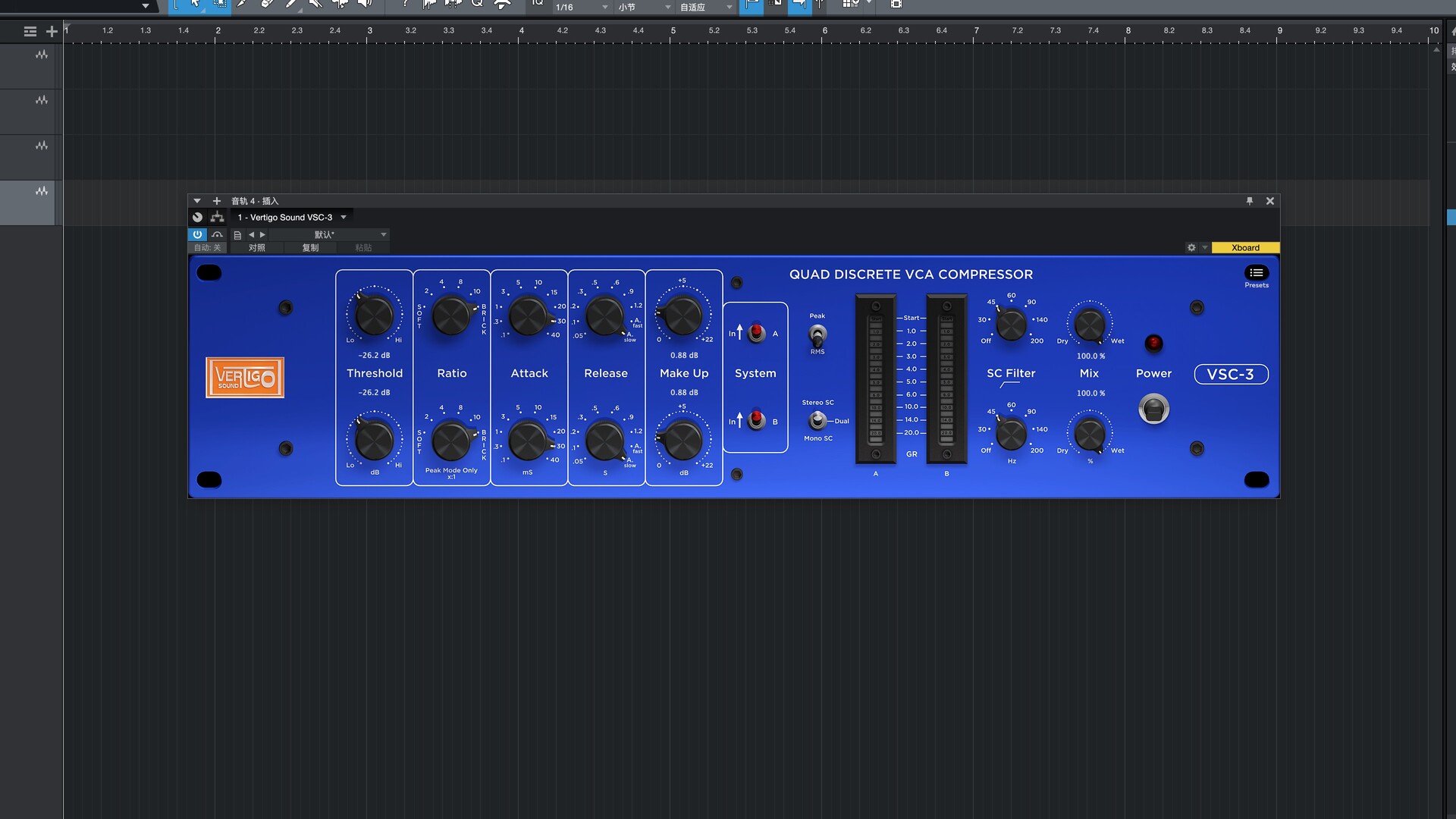Open the top-left toolbar dropdown arrow

146,6
